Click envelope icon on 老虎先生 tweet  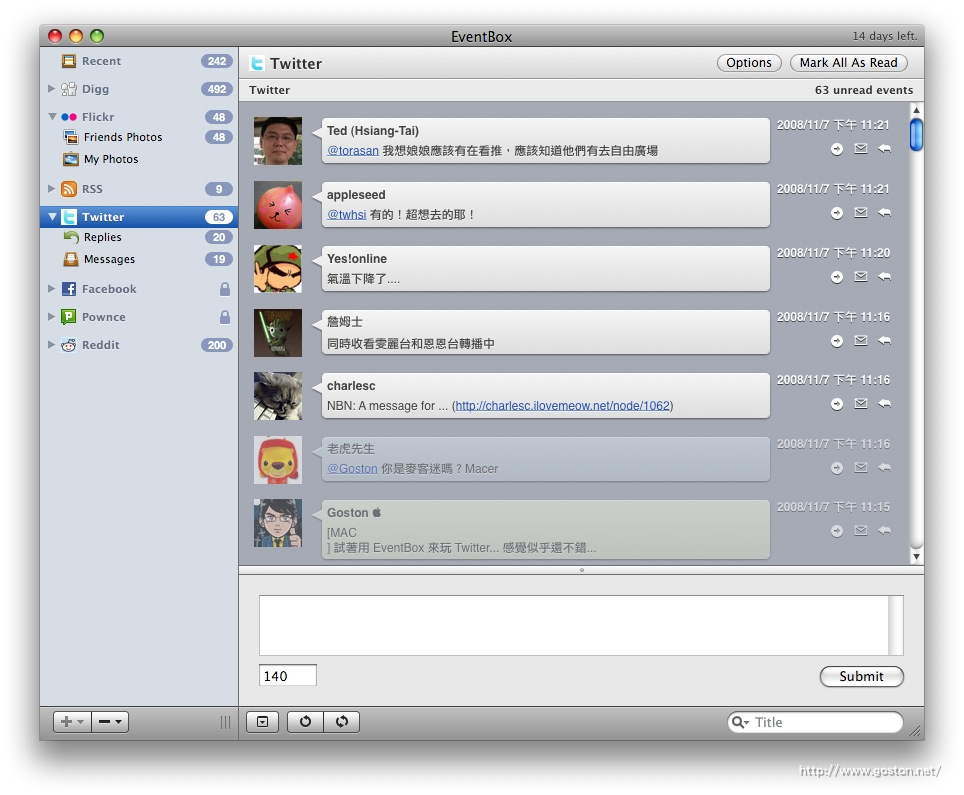pos(861,467)
